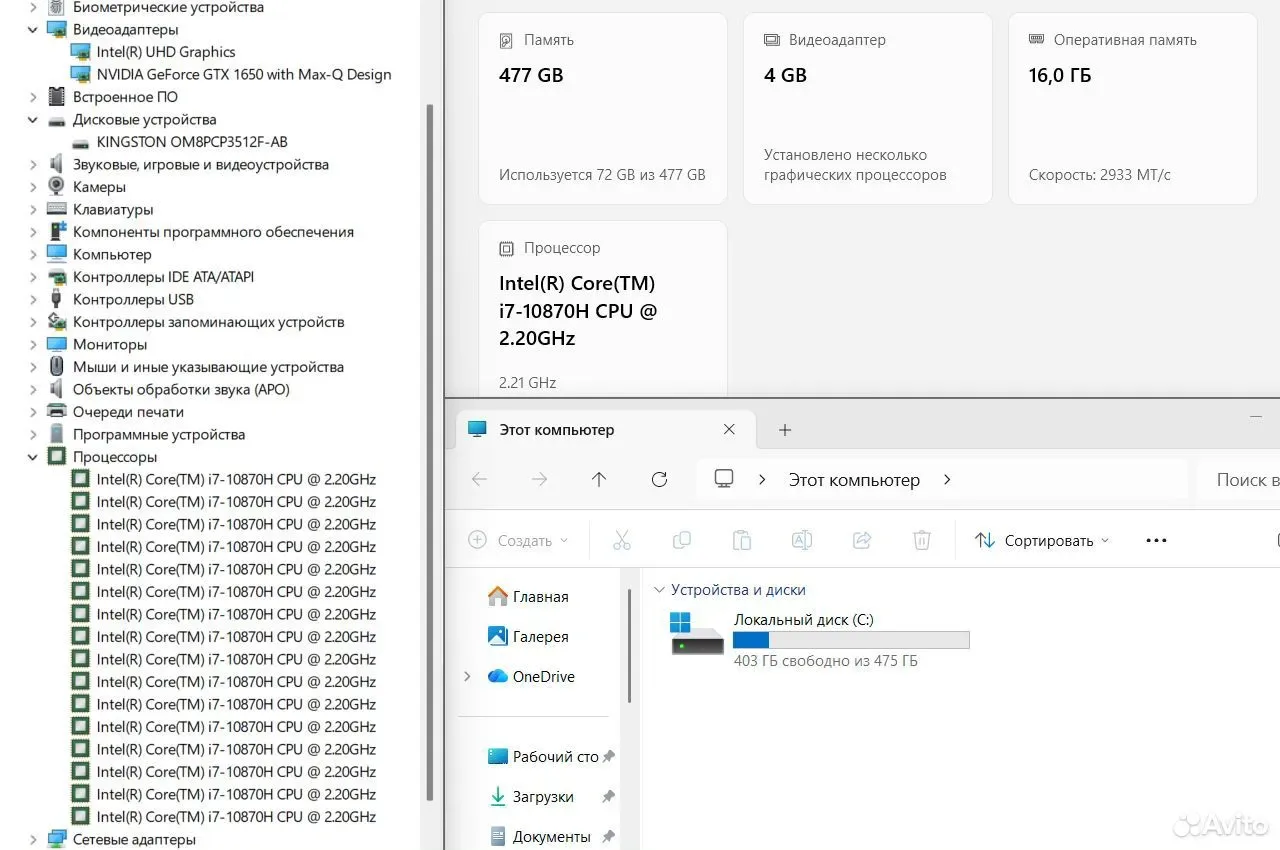Click the pin icon next to Загрузки
The image size is (1280, 850).
608,797
